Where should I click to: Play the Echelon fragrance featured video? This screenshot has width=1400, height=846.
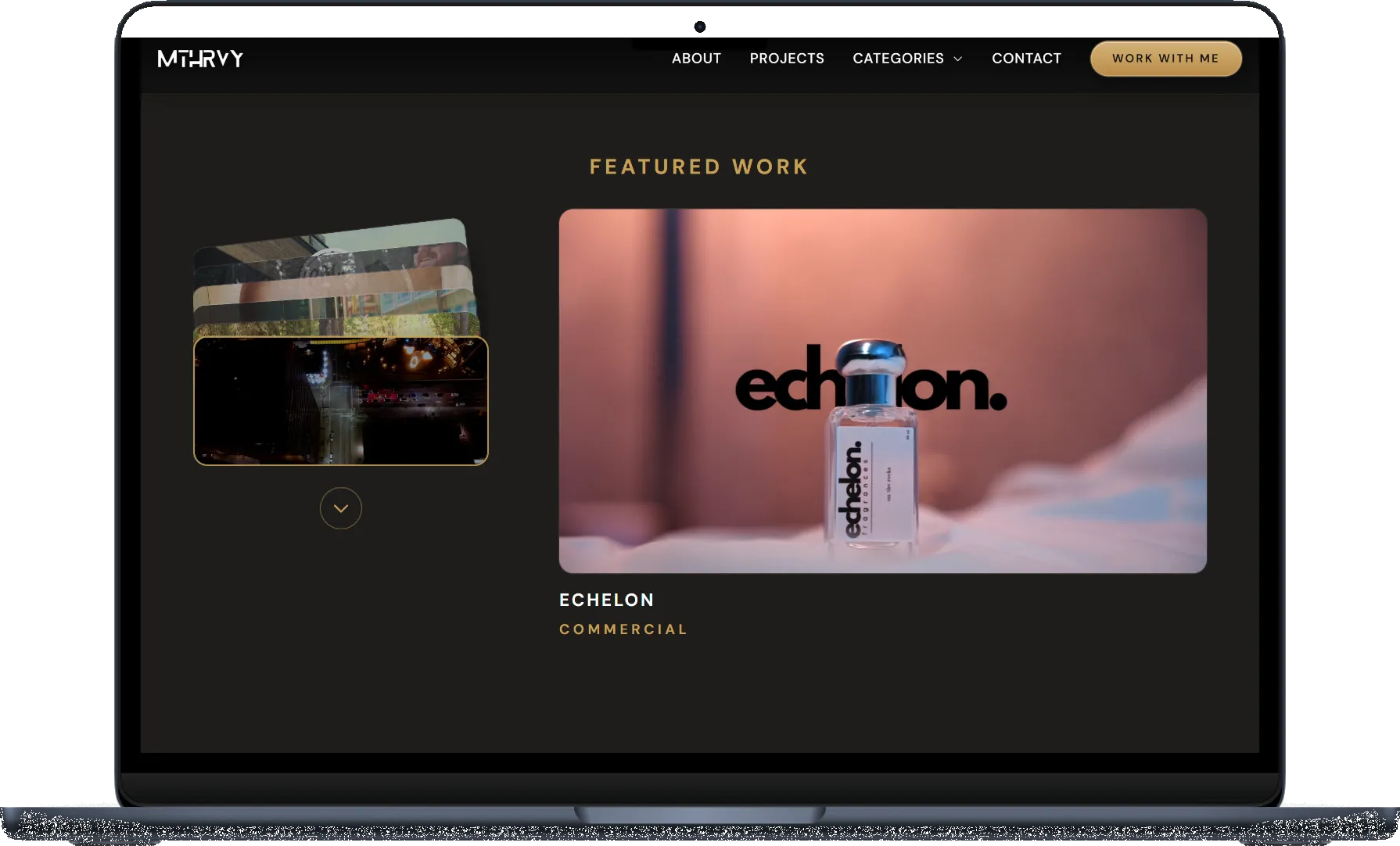coord(883,391)
